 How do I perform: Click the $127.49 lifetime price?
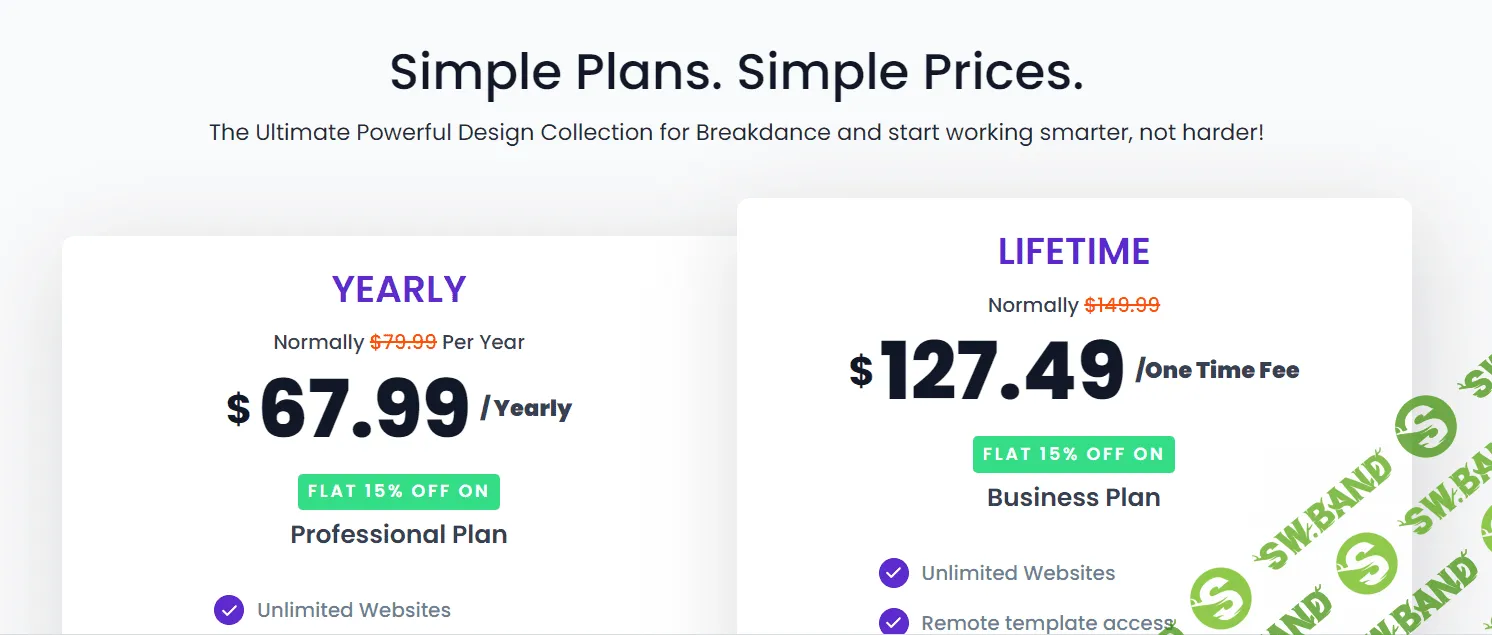pos(1002,371)
